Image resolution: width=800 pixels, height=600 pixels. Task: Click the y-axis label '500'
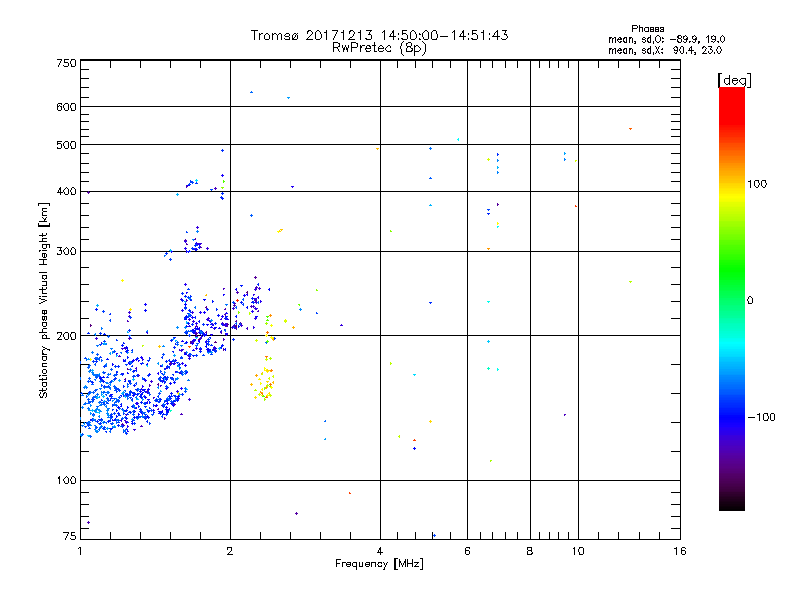66,145
